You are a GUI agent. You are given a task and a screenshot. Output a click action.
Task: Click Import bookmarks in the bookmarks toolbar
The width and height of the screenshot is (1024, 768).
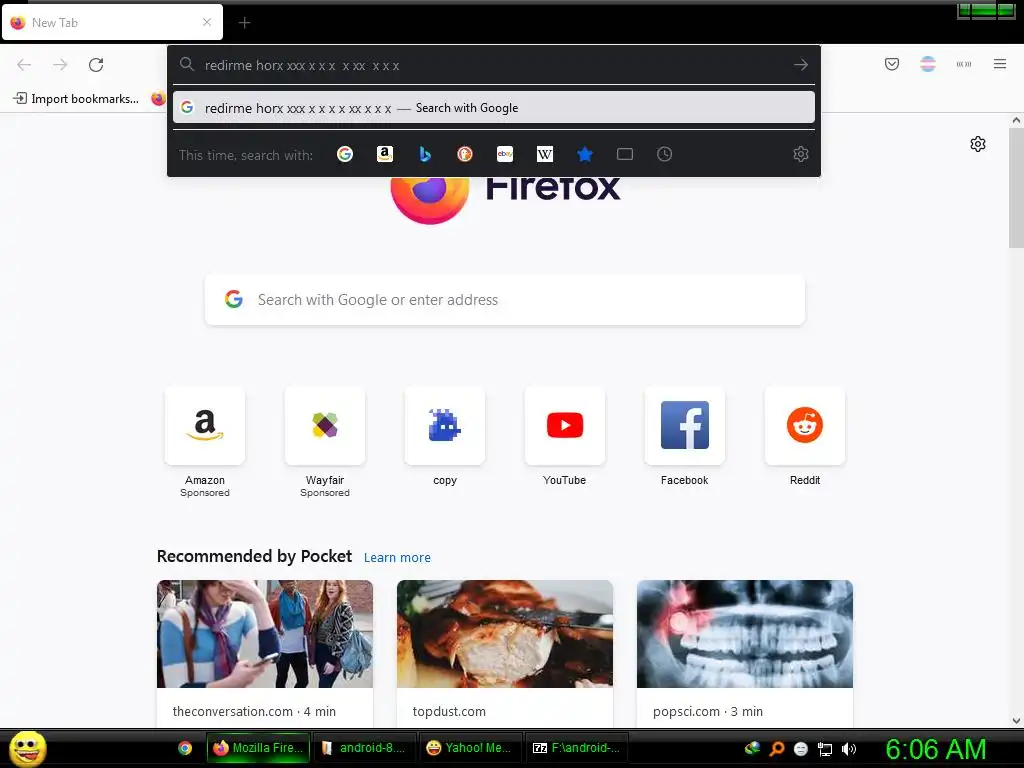click(x=76, y=99)
